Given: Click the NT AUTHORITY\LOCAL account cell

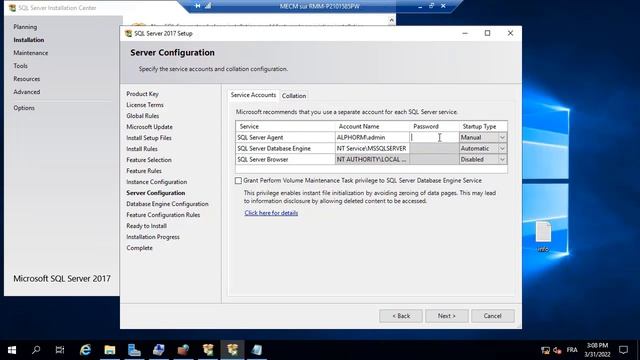Looking at the screenshot, I should tap(372, 160).
